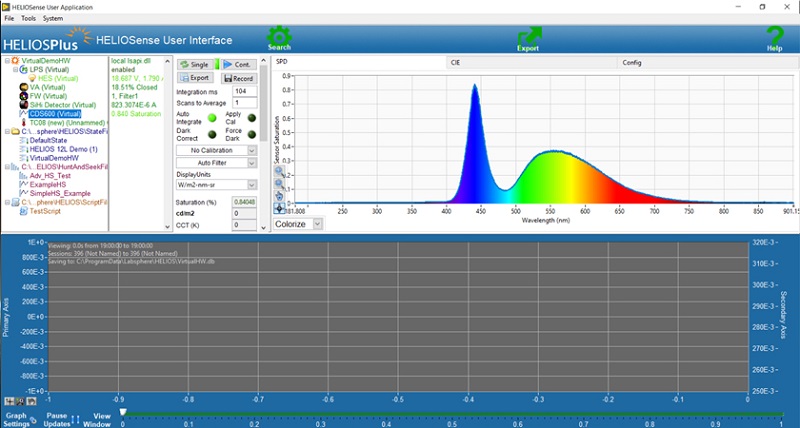Select the SiHi Detector (Virtual) device

62,105
